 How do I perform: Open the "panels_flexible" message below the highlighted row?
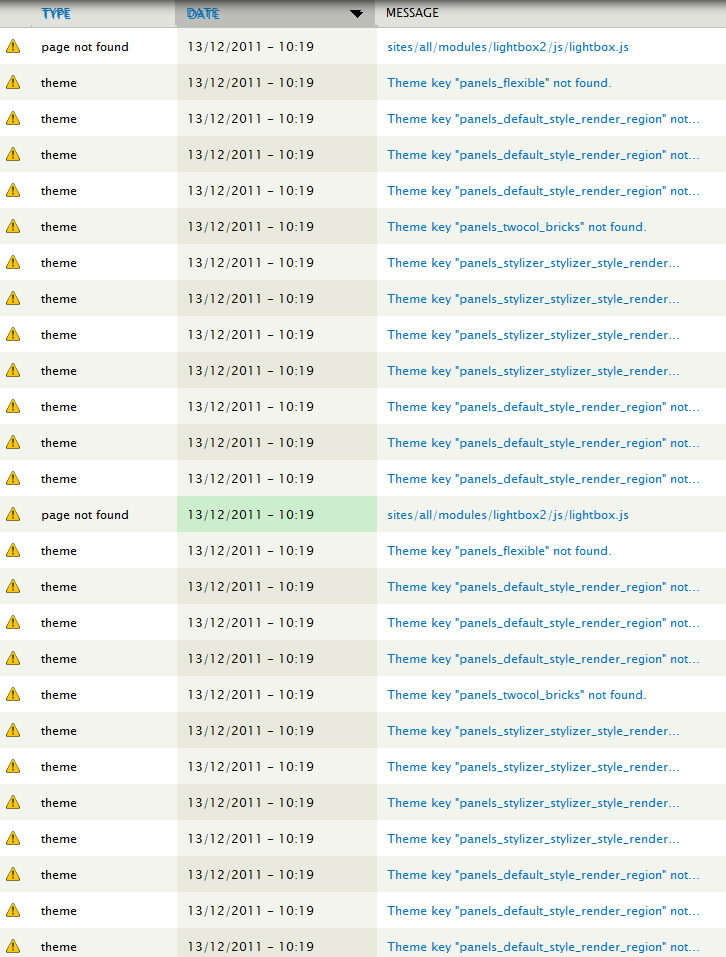point(499,551)
